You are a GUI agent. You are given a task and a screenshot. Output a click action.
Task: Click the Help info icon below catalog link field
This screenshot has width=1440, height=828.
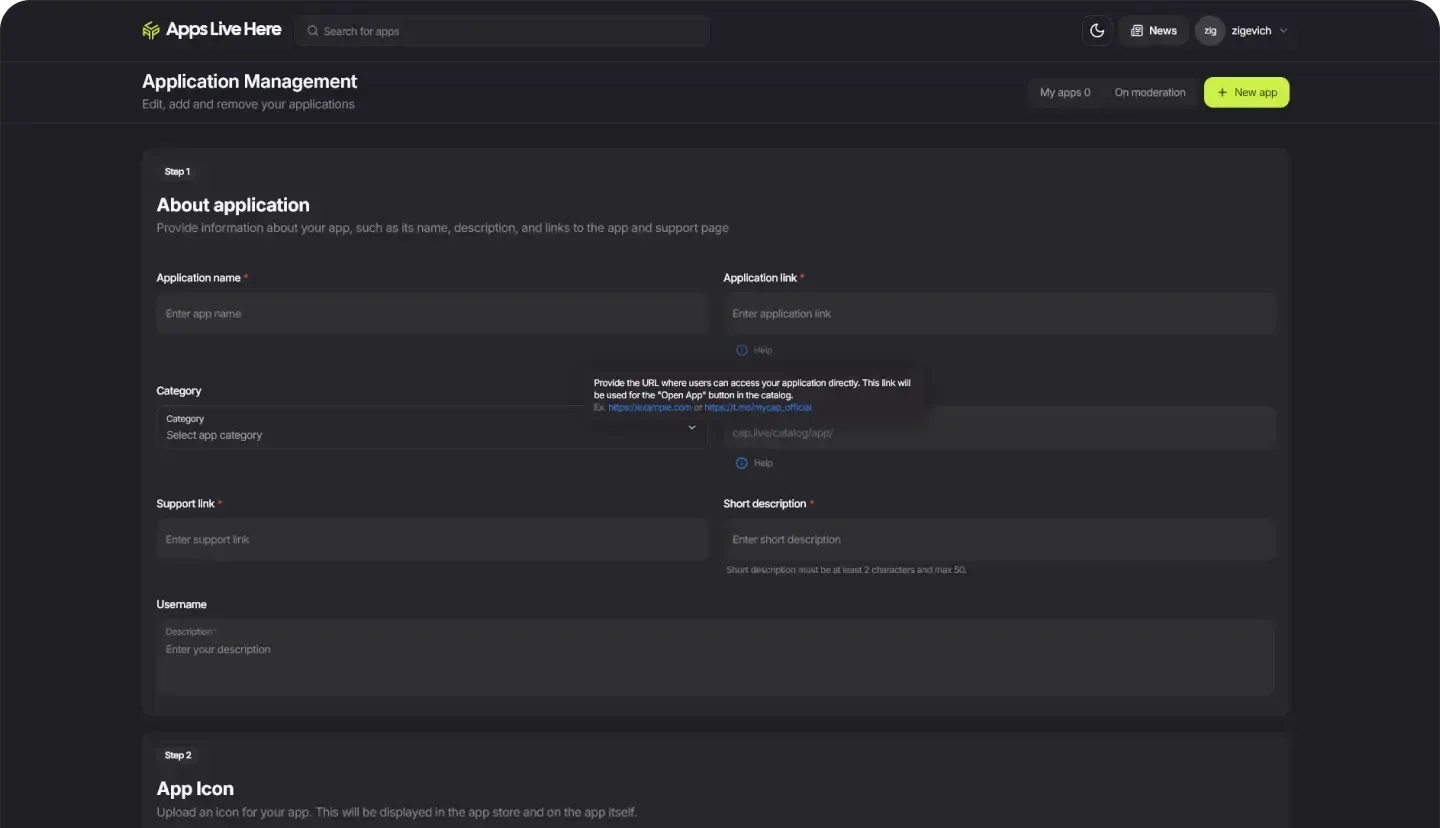(x=742, y=464)
